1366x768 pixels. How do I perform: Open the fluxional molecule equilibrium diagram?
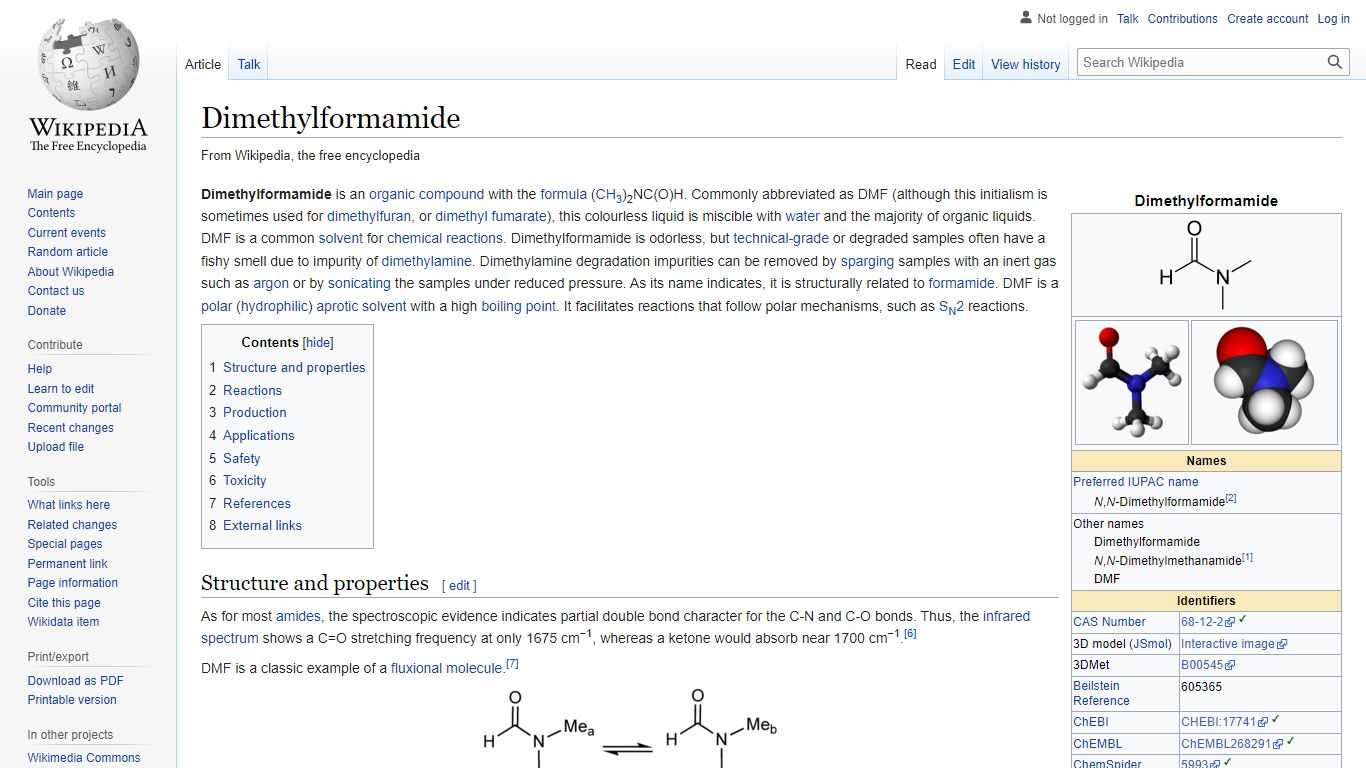click(630, 727)
